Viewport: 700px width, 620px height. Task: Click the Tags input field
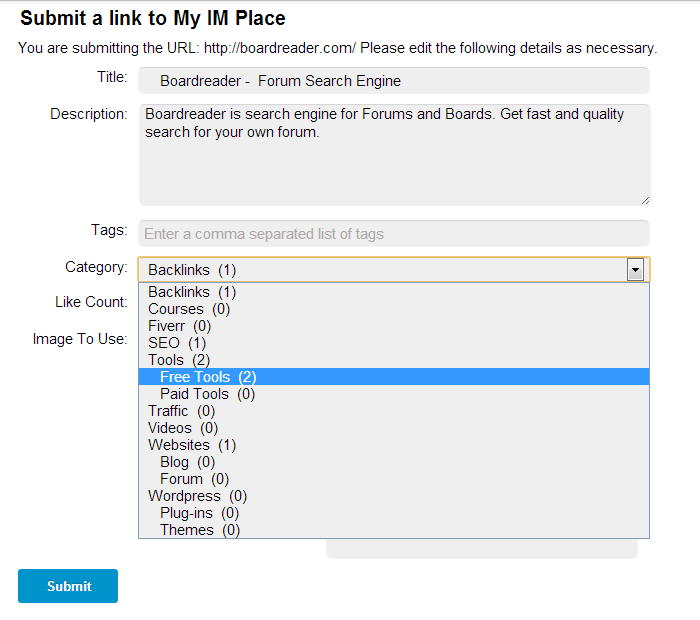tap(394, 233)
